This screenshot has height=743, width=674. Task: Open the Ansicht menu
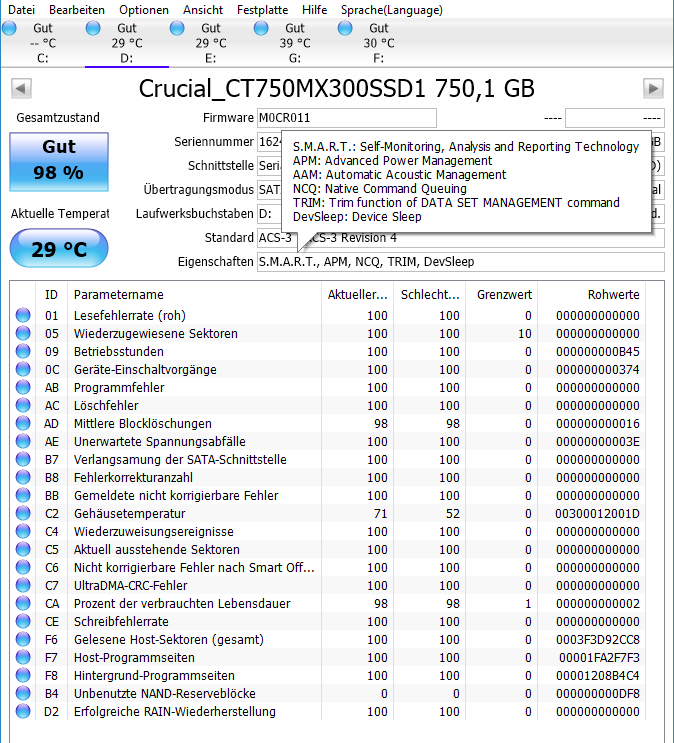(x=203, y=9)
